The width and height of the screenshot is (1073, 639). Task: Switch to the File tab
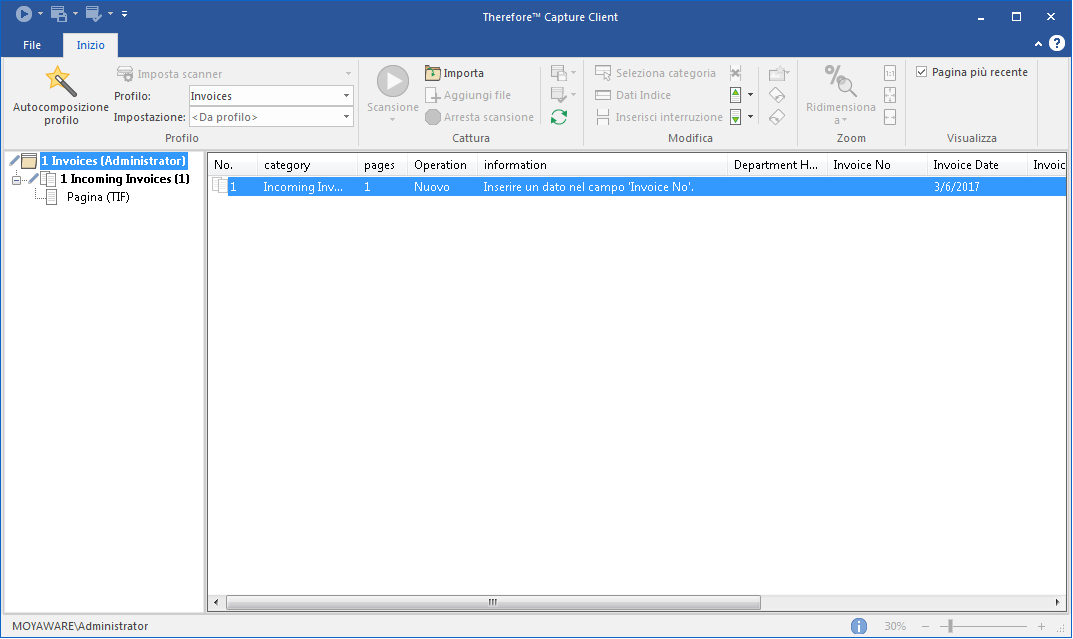pos(31,44)
